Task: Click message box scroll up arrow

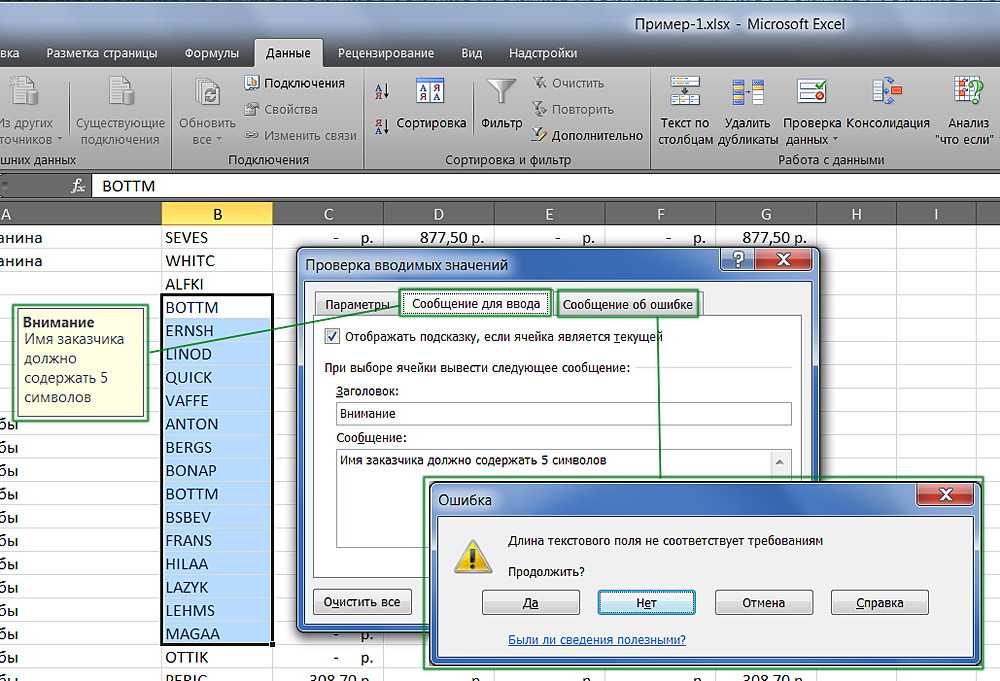Action: tap(779, 461)
